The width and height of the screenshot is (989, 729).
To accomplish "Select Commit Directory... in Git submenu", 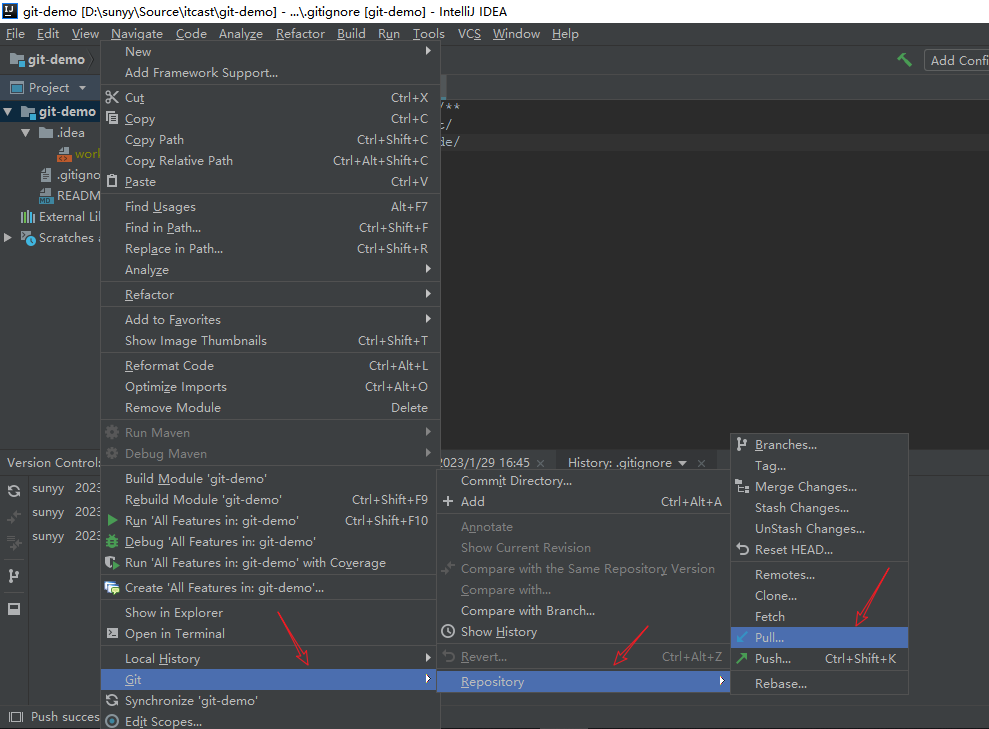I will click(x=516, y=481).
